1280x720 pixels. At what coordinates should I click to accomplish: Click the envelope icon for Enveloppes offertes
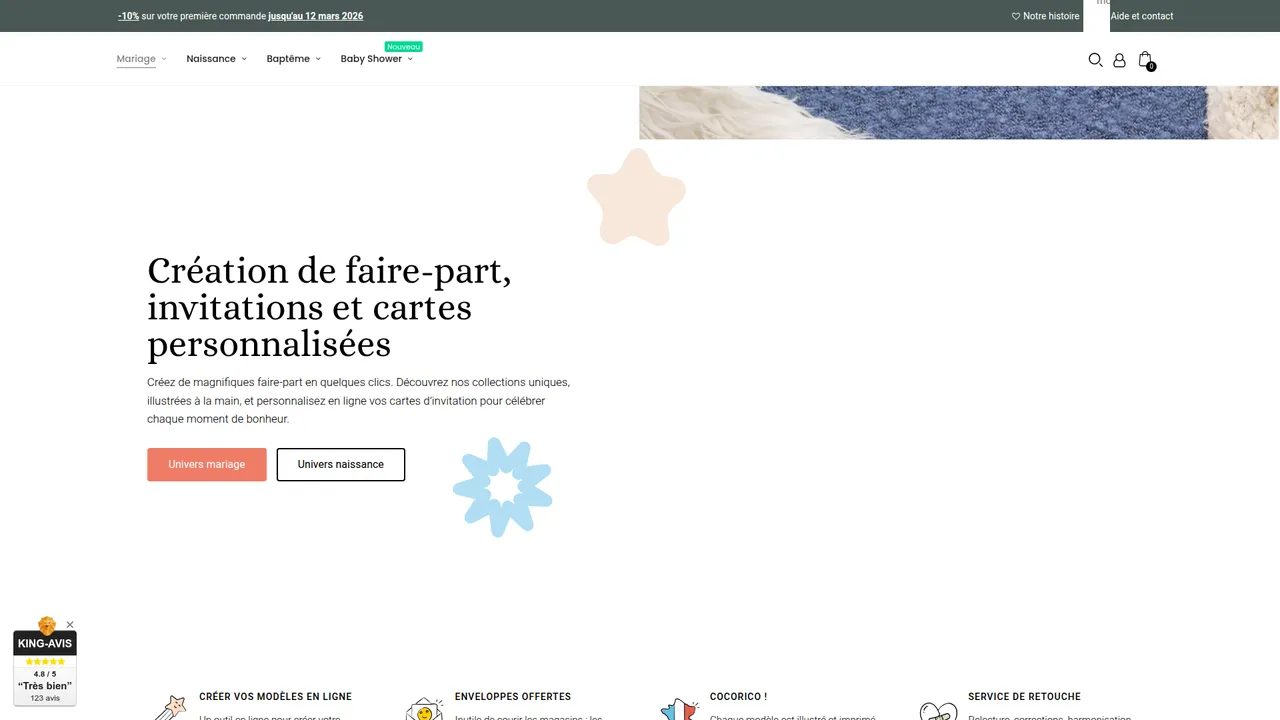point(425,708)
